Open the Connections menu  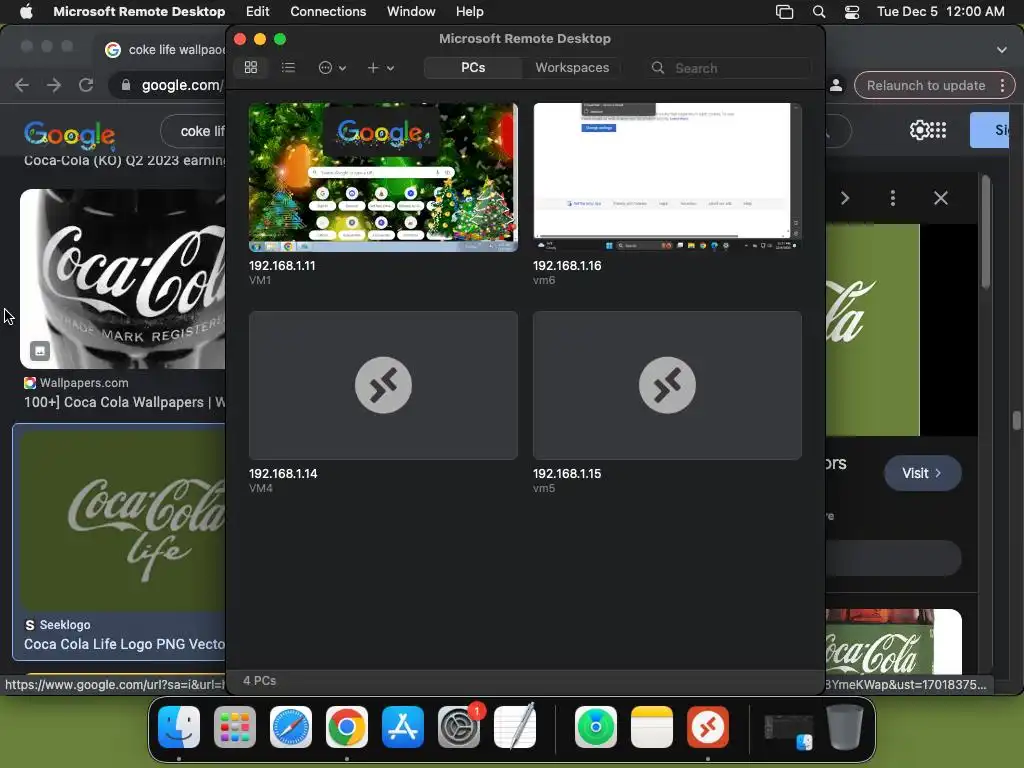tap(328, 12)
